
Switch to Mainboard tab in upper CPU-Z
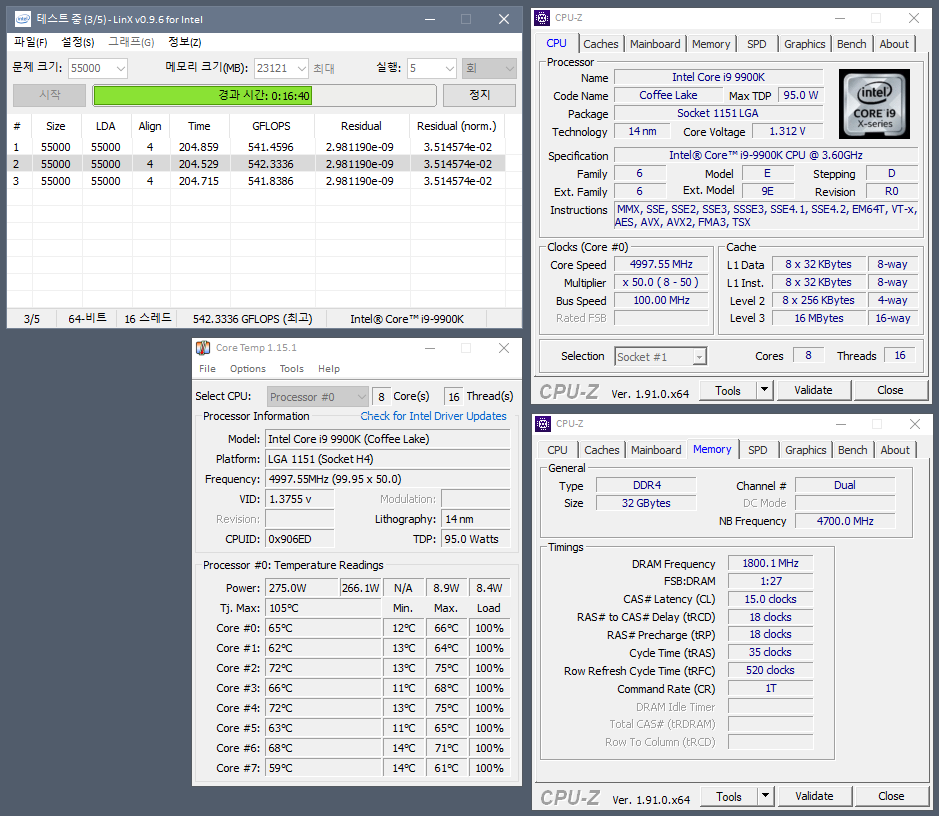[x=655, y=44]
